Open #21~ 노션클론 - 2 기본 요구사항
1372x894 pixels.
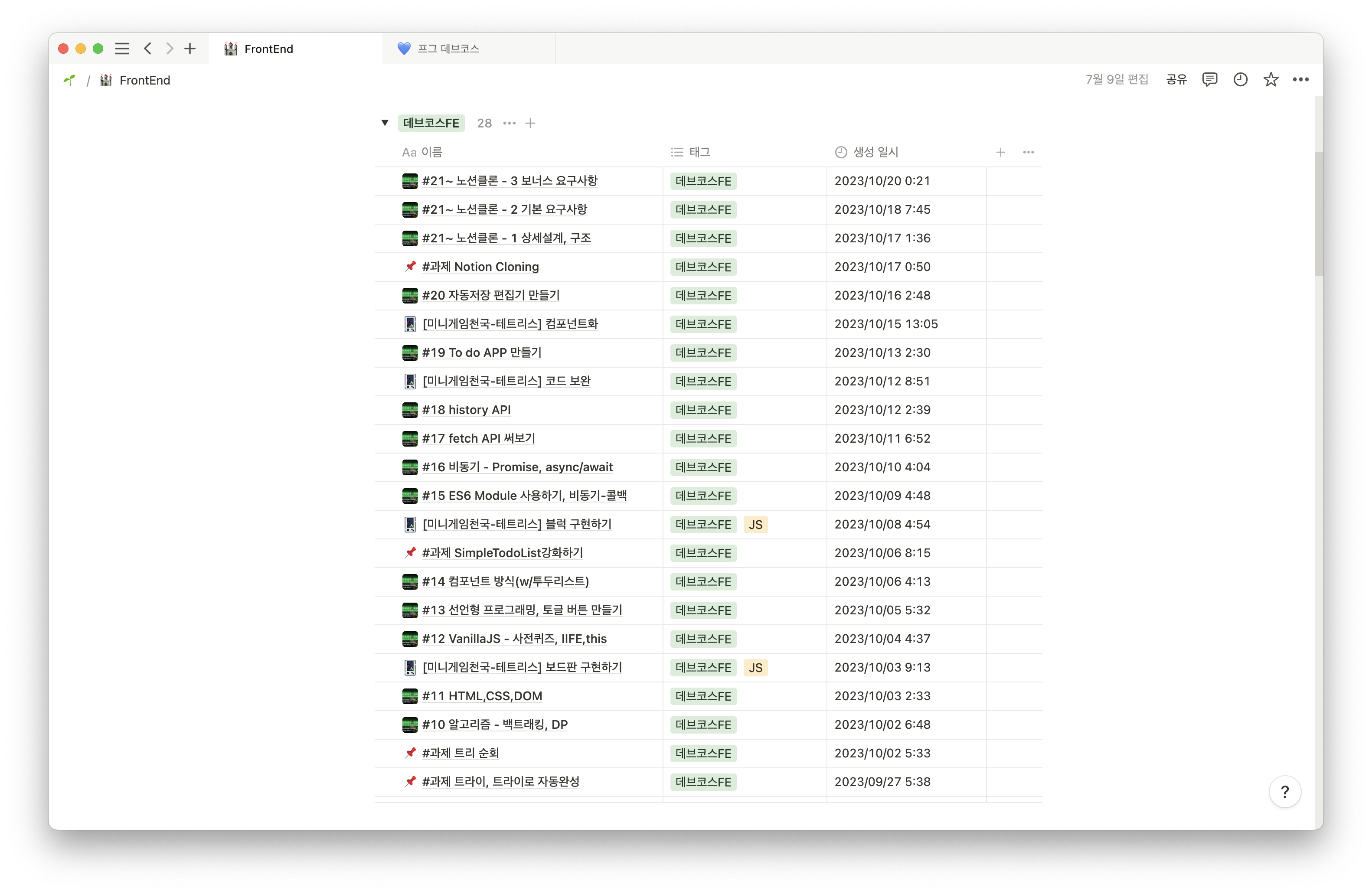click(504, 209)
